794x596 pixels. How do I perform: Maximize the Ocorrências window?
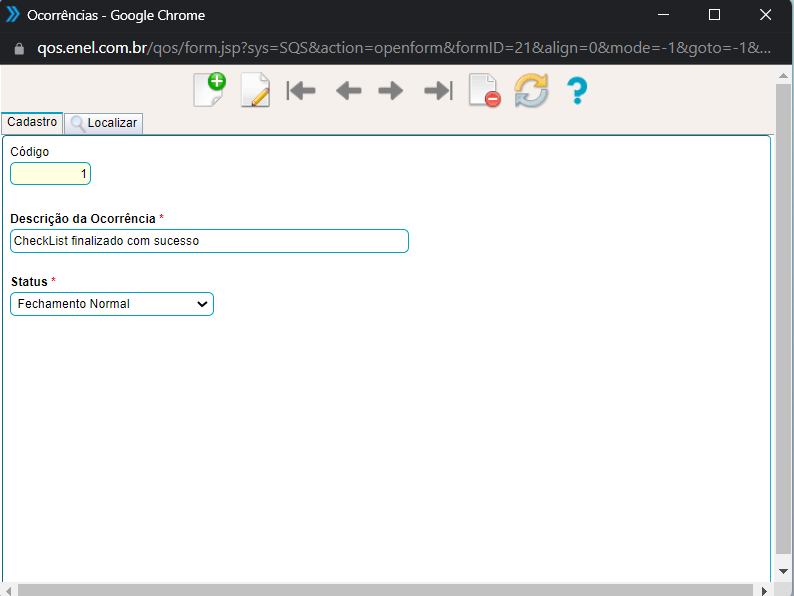[x=714, y=15]
